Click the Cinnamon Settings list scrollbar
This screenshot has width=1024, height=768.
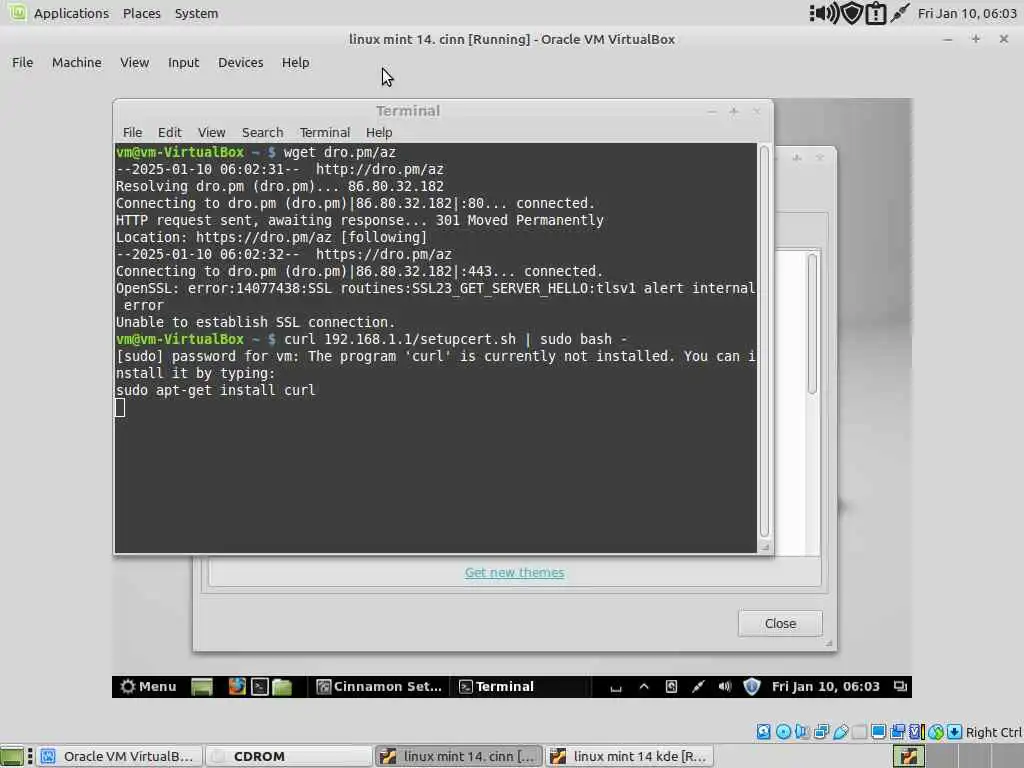(x=812, y=324)
